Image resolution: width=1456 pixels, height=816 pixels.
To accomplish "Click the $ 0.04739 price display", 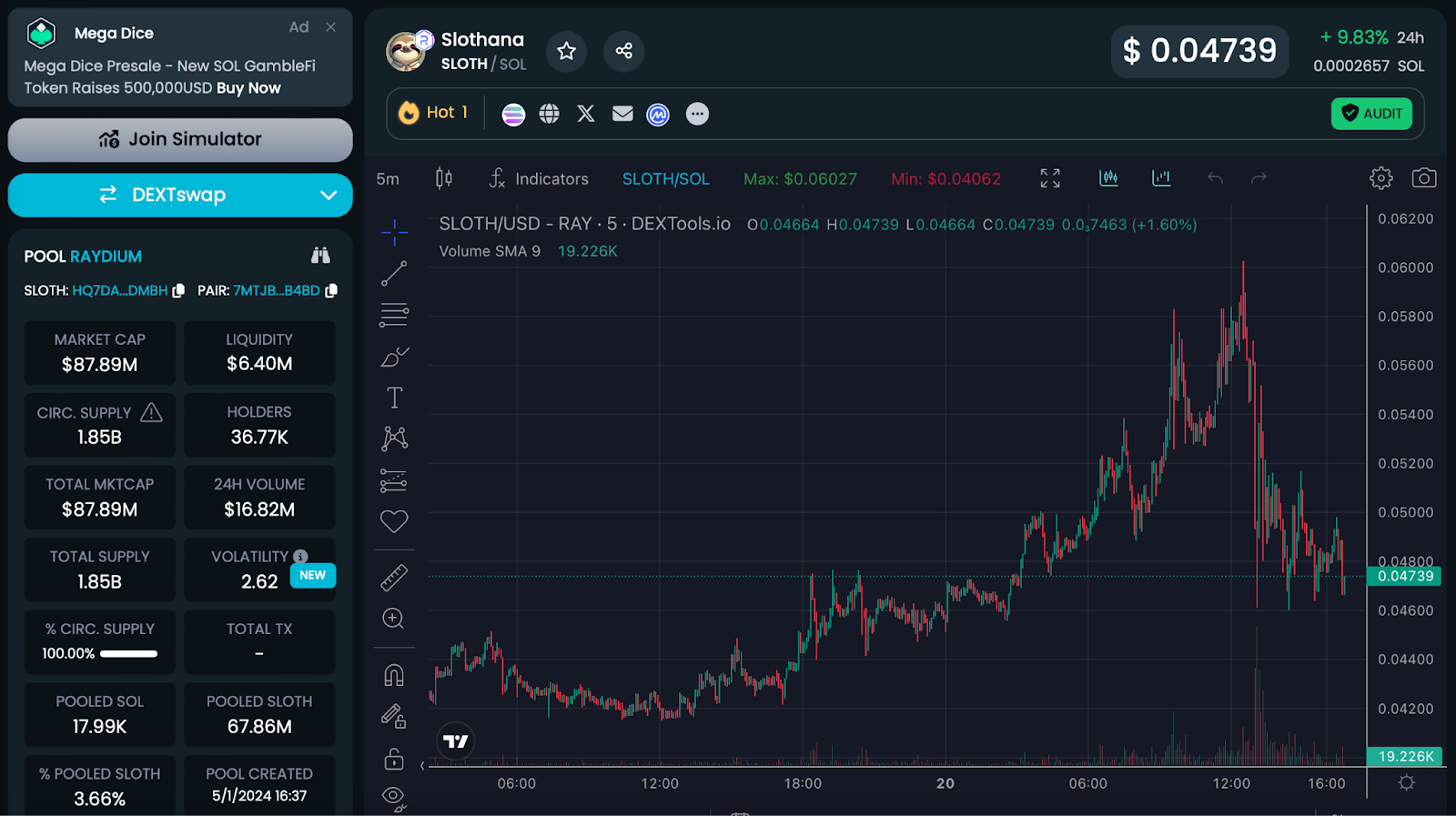I will (x=1199, y=51).
